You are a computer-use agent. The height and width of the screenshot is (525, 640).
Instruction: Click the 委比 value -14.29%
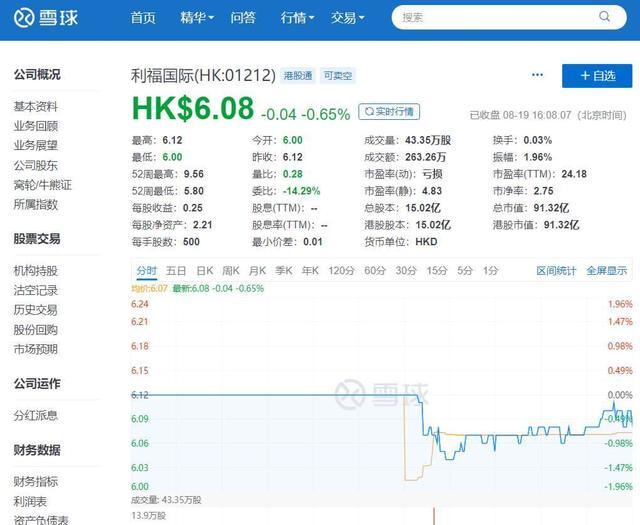coord(302,191)
